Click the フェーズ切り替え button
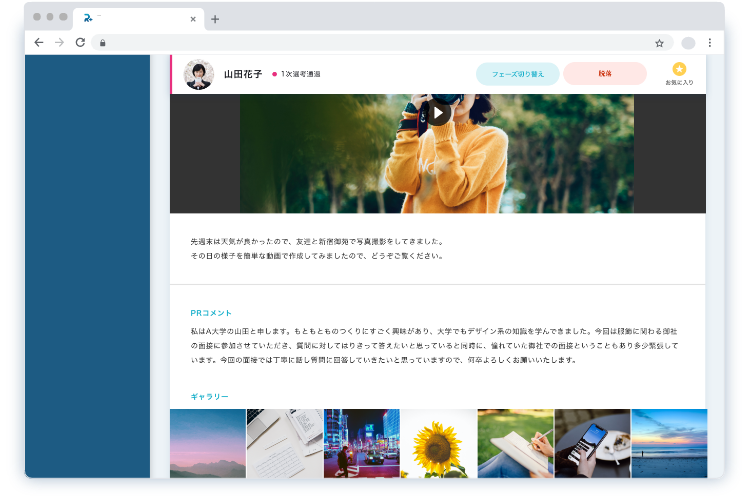This screenshot has height=503, width=749. pyautogui.click(x=517, y=74)
